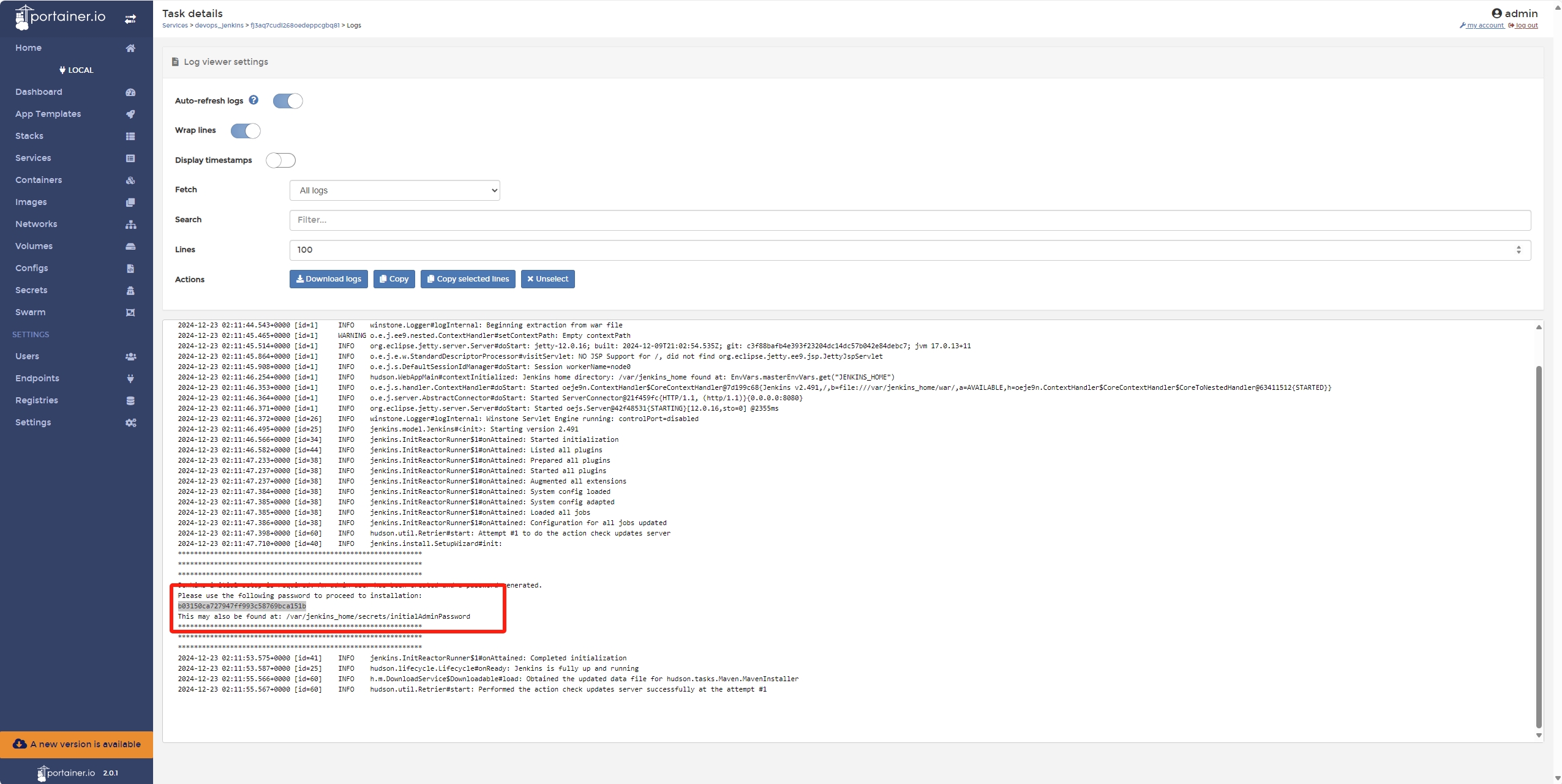This screenshot has height=784, width=1562.
Task: Open the Containers section
Action: pos(39,179)
